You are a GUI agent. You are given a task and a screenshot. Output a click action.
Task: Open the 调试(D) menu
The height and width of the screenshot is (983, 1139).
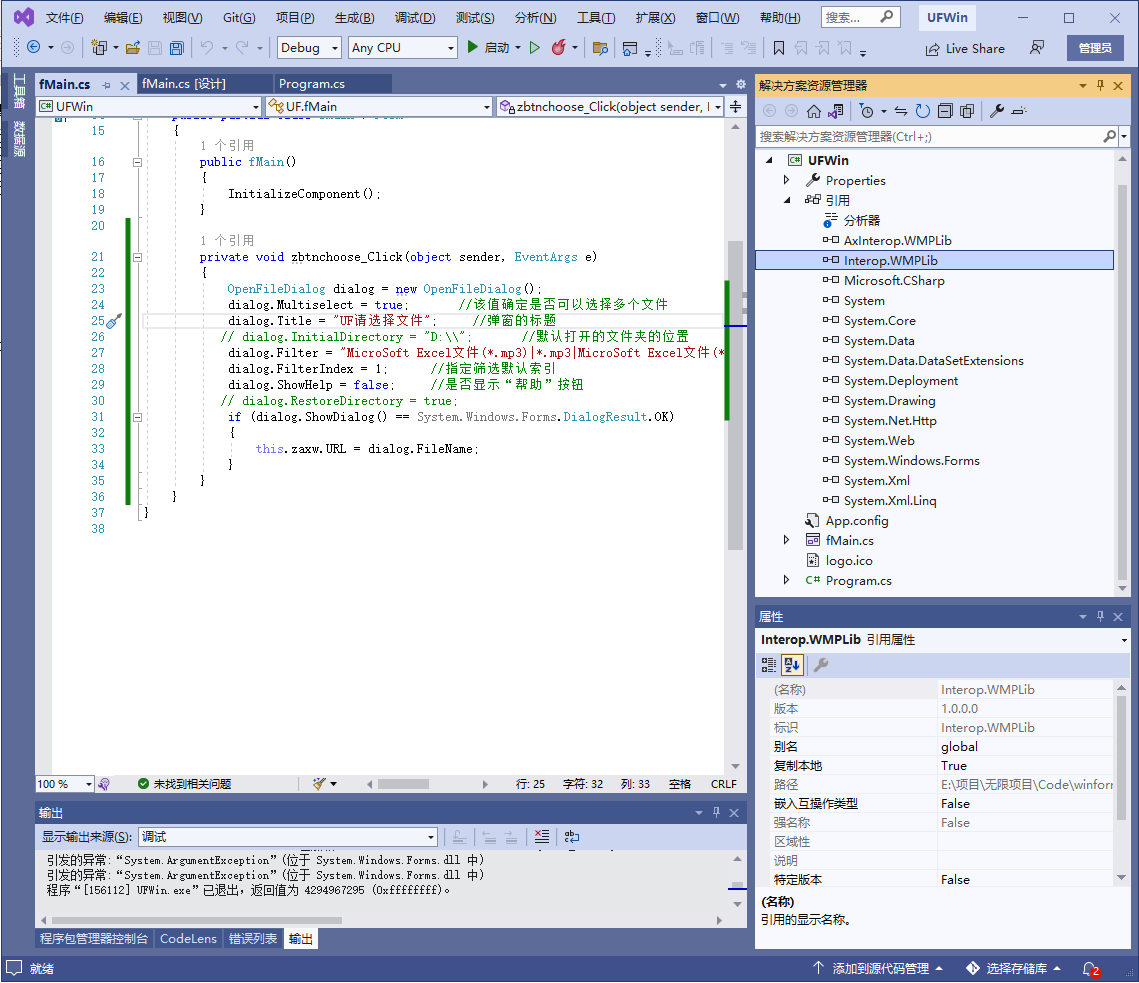click(415, 17)
